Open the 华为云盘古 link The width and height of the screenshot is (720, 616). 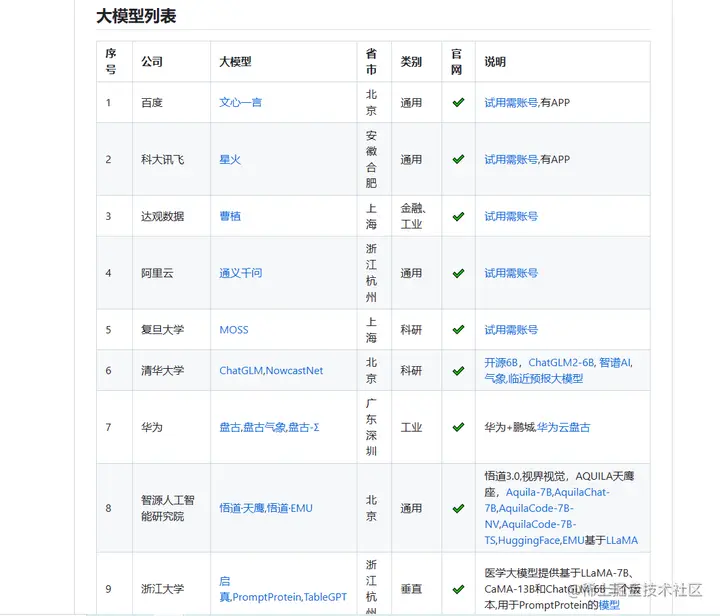(x=563, y=427)
